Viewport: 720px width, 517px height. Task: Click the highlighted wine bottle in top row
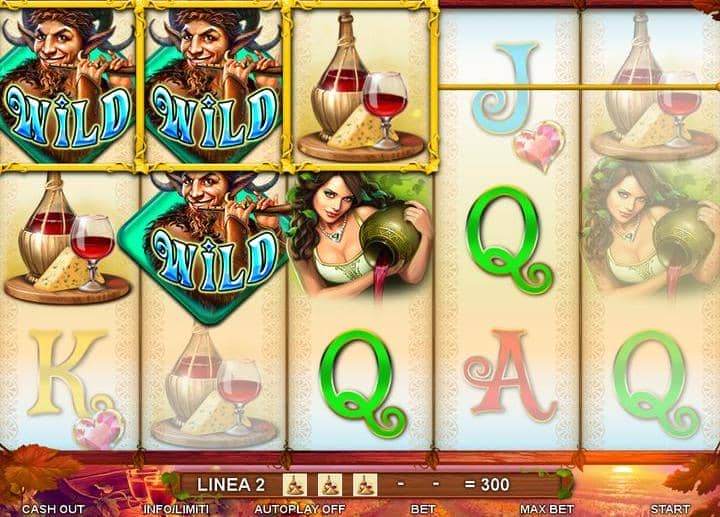pyautogui.click(x=361, y=85)
